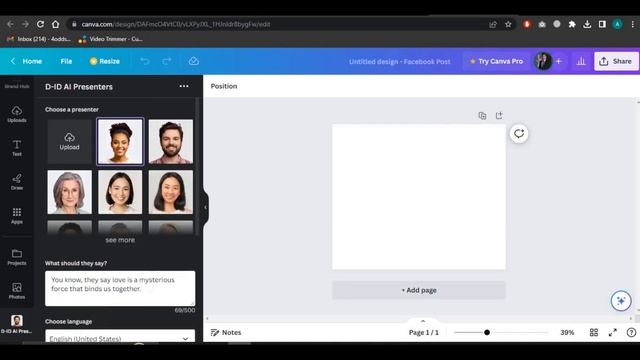Viewport: 640px width, 360px height.
Task: Undo the last action
Action: click(145, 61)
